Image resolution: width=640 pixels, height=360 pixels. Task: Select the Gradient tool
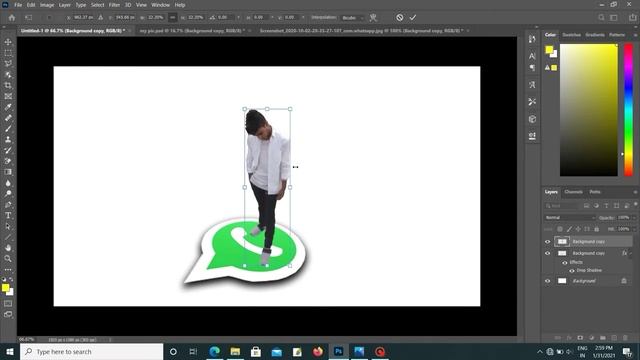pos(8,172)
